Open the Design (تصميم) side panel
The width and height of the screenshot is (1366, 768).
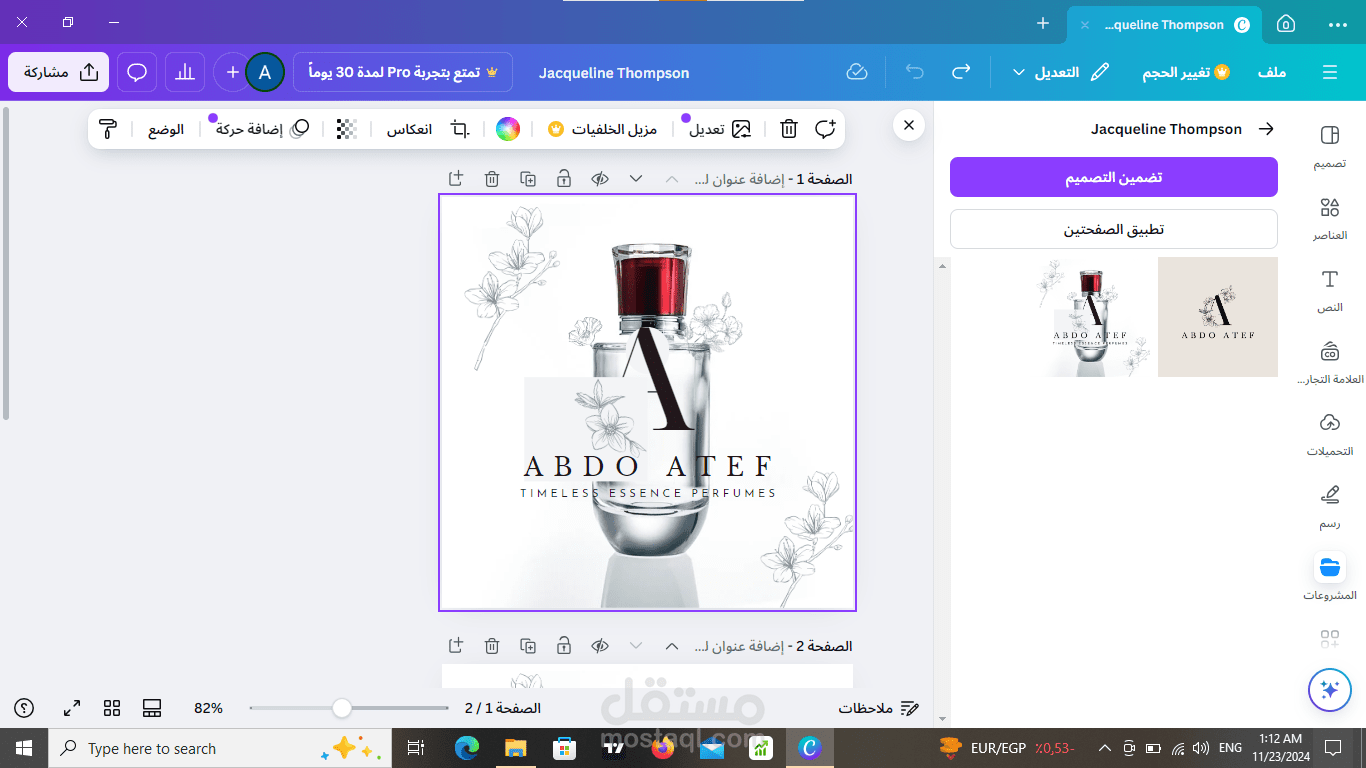(x=1329, y=146)
